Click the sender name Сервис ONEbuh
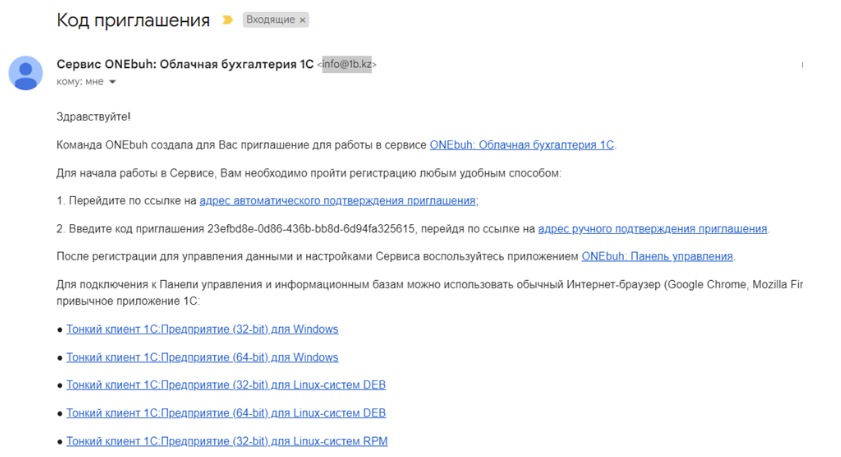 pos(185,64)
